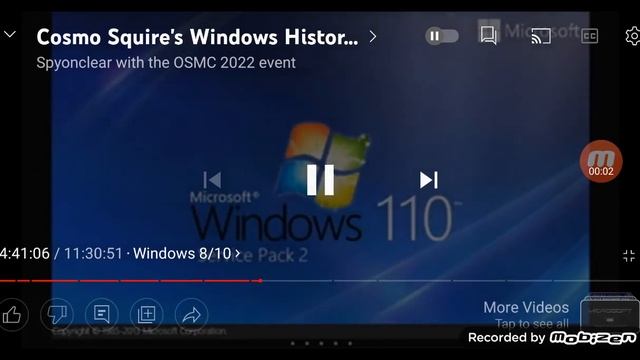The image size is (640, 360).
Task: Open the settings gear
Action: point(633,36)
